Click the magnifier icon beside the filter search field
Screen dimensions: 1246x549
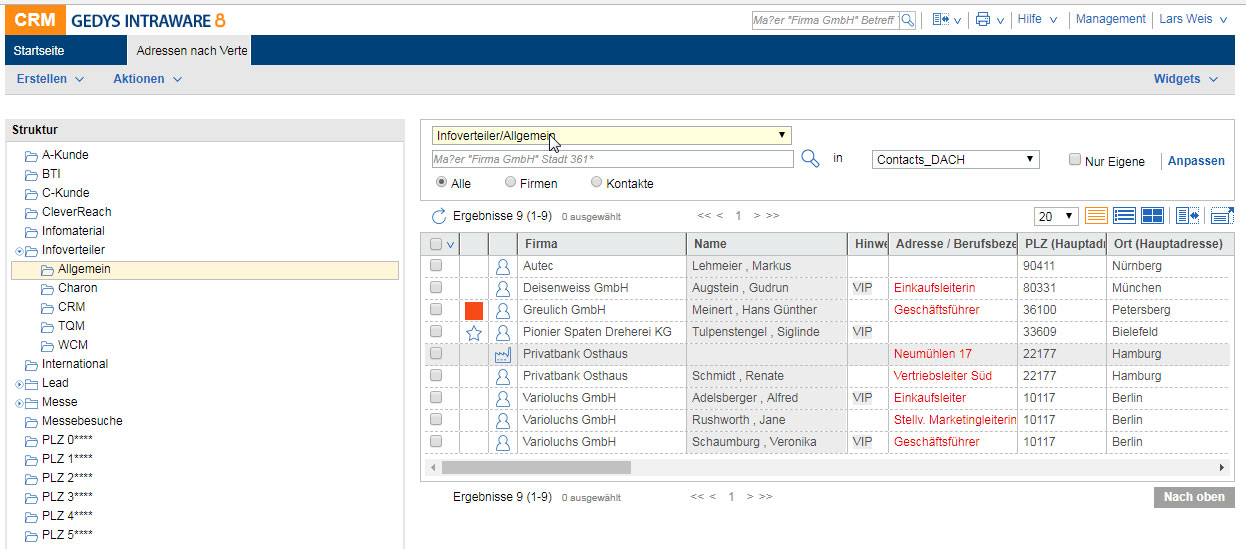(810, 159)
